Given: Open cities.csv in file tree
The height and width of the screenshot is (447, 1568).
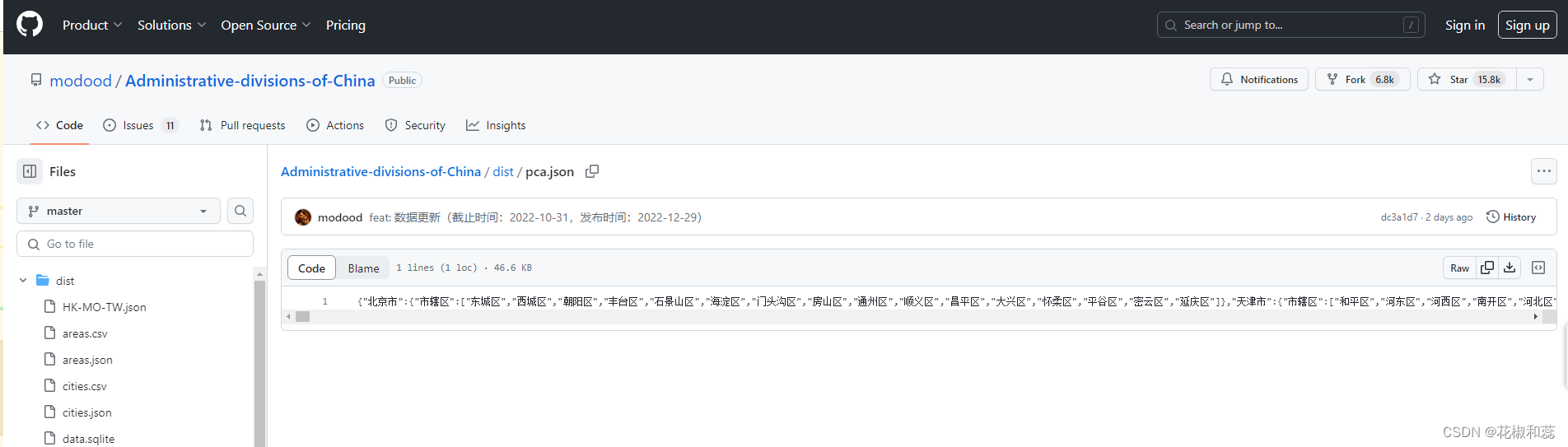Looking at the screenshot, I should 84,386.
